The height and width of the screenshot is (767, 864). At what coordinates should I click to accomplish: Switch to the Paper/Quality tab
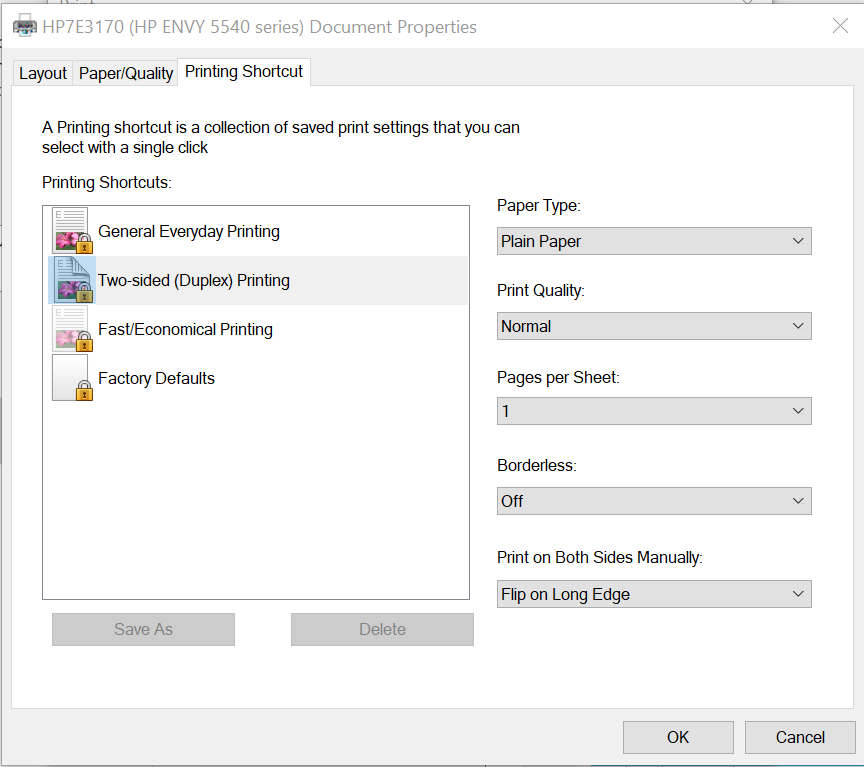click(125, 72)
